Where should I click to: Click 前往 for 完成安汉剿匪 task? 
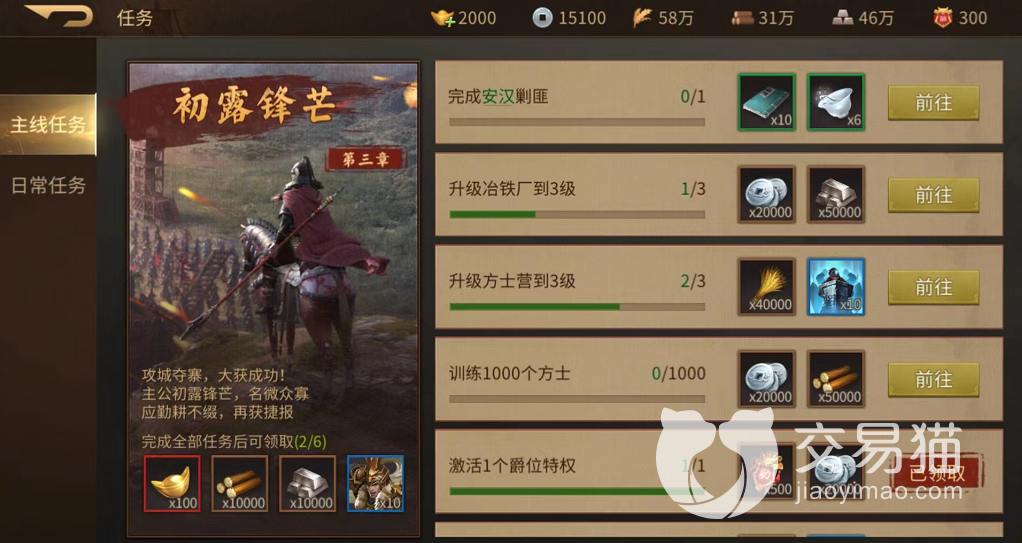pos(933,102)
